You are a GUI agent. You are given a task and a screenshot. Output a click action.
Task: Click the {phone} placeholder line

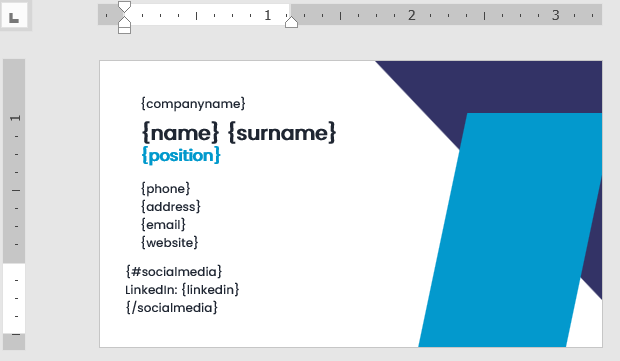click(x=166, y=189)
